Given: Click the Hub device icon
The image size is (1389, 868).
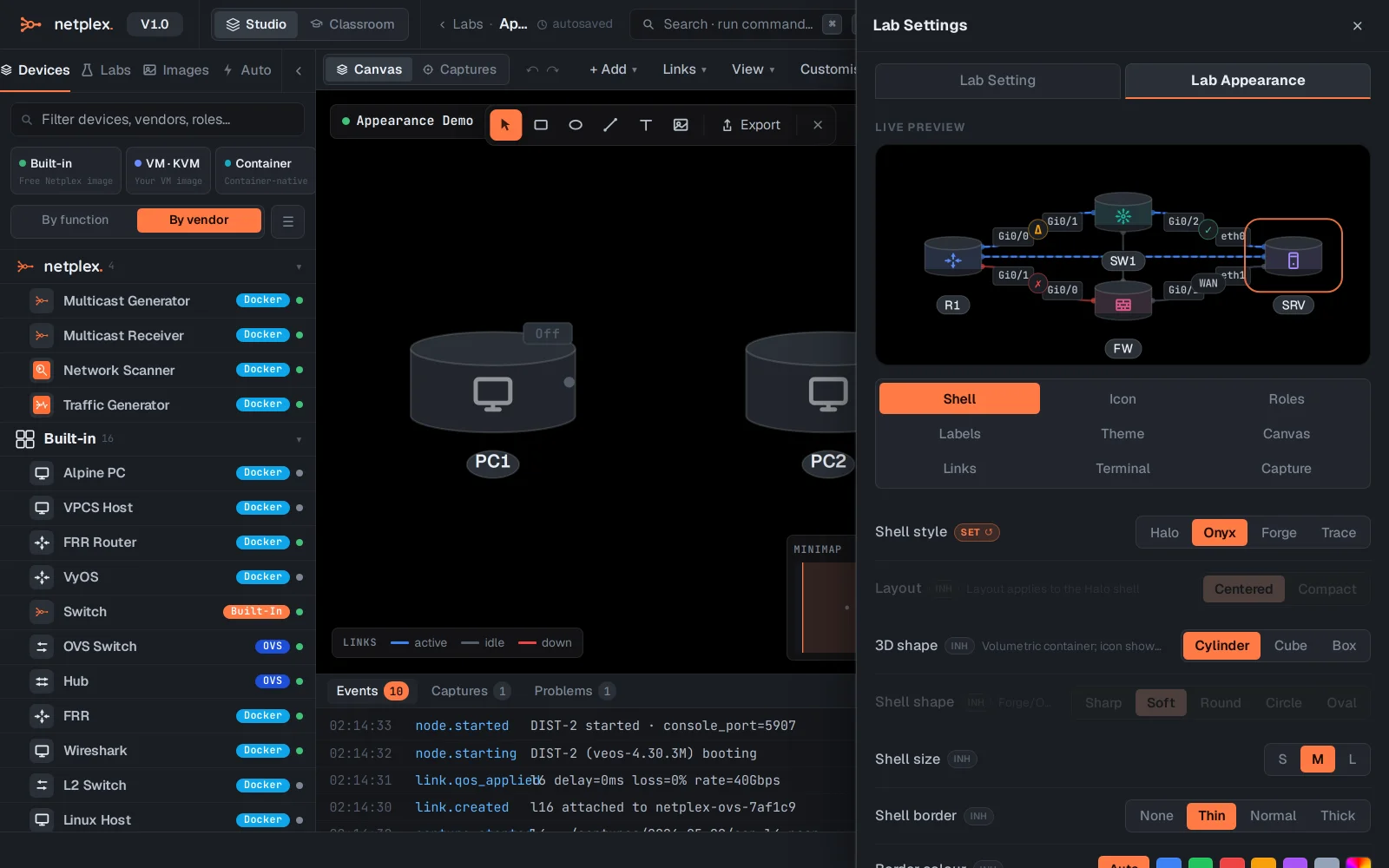Looking at the screenshot, I should coord(41,681).
